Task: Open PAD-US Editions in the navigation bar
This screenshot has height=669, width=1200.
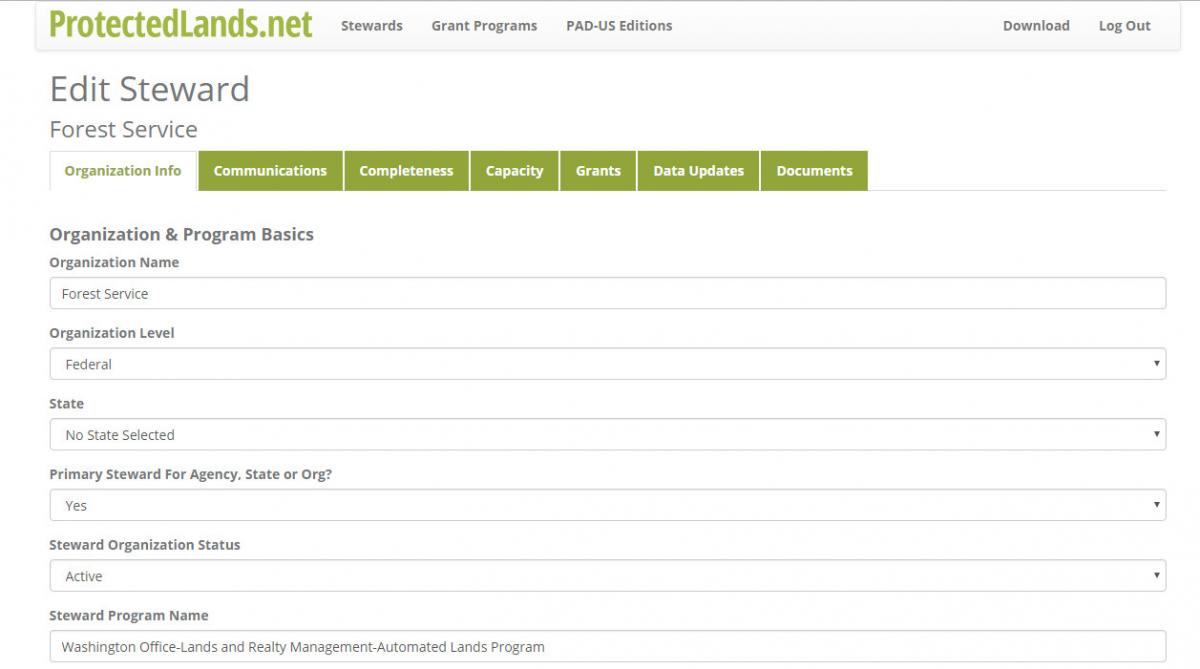Action: (x=619, y=26)
